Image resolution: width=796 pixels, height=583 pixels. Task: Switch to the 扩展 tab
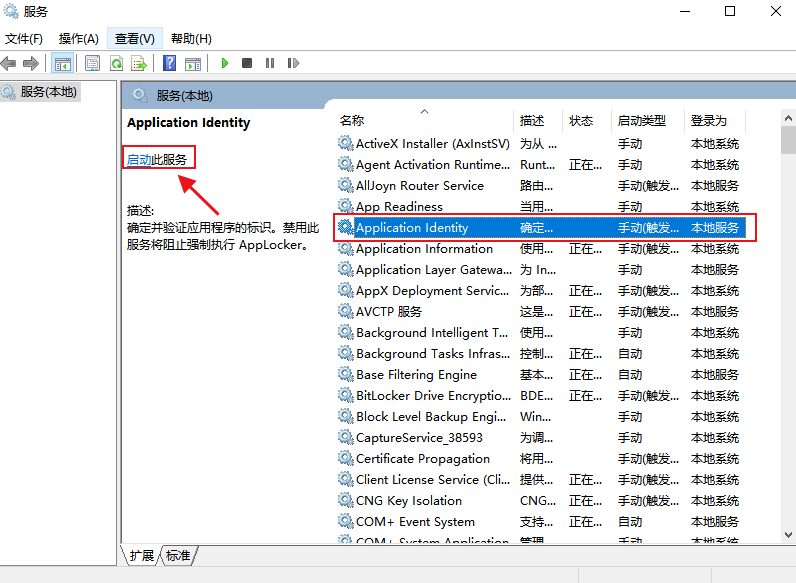pos(142,555)
